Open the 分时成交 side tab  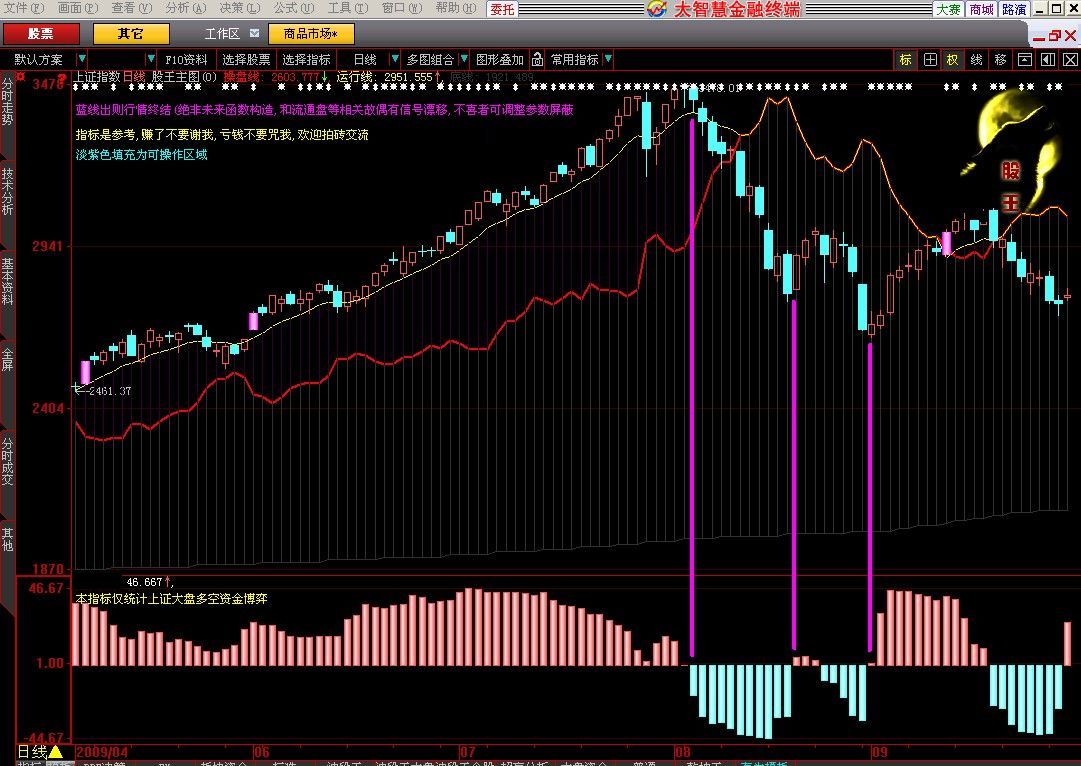tap(7, 461)
